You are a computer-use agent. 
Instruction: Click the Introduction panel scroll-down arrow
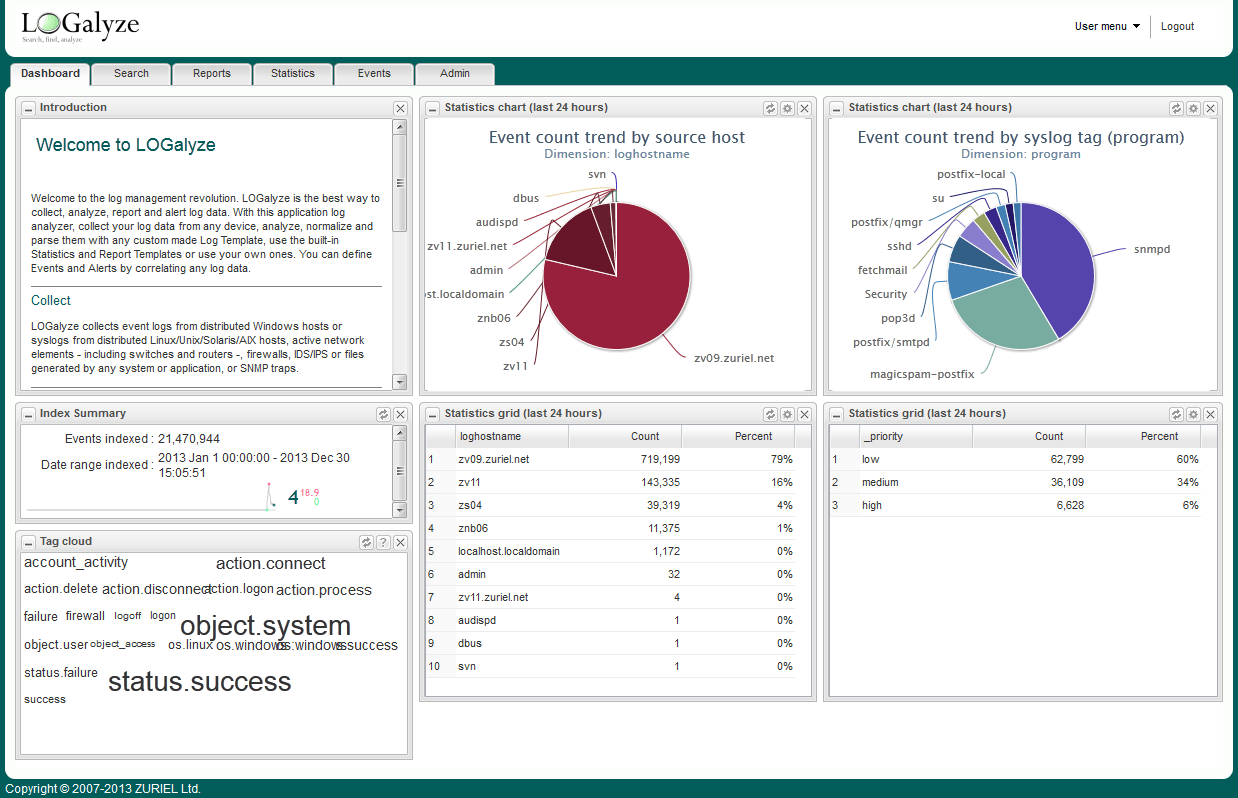click(x=400, y=382)
